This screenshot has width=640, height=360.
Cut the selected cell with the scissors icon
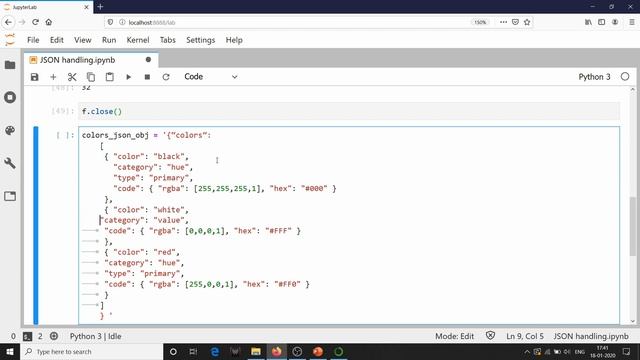(72, 77)
